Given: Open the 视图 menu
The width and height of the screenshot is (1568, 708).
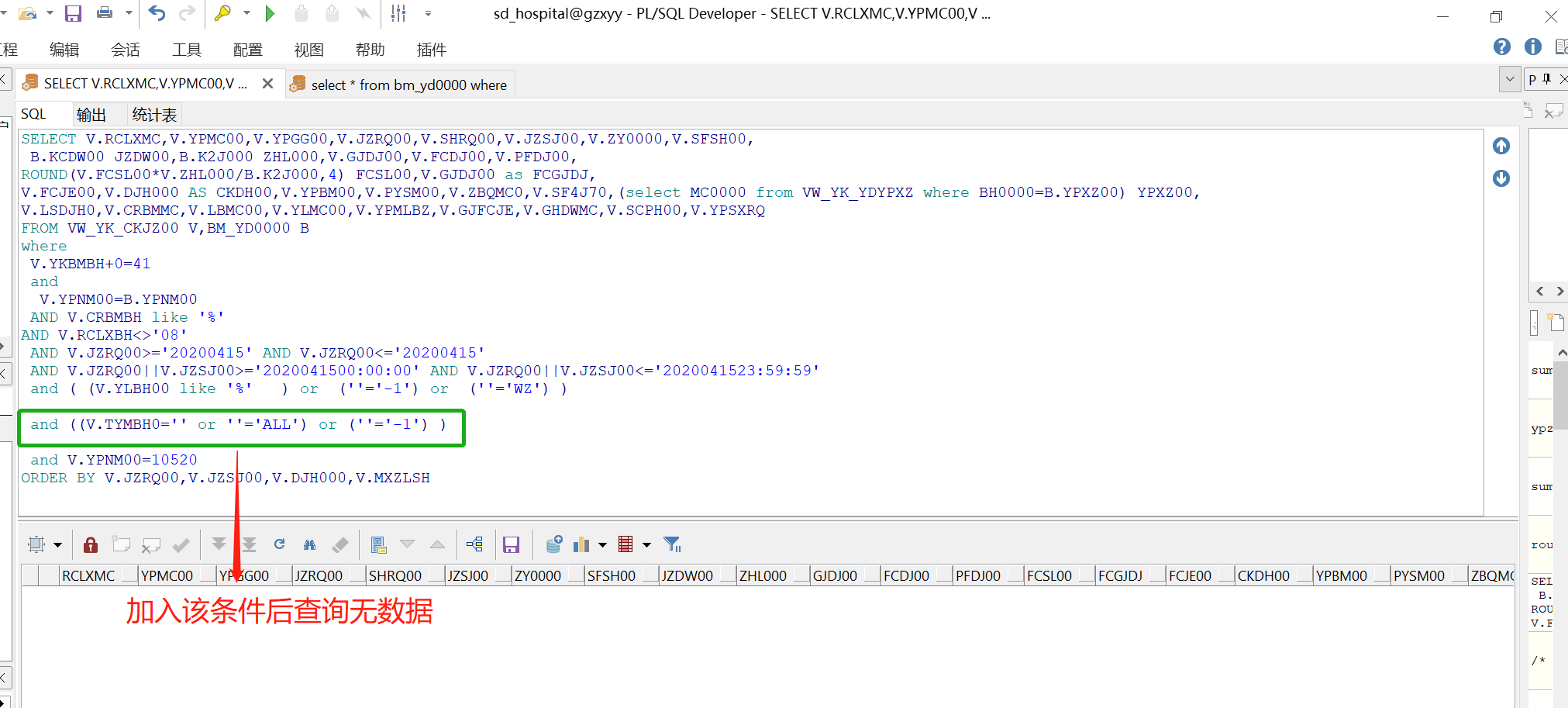Looking at the screenshot, I should point(309,50).
